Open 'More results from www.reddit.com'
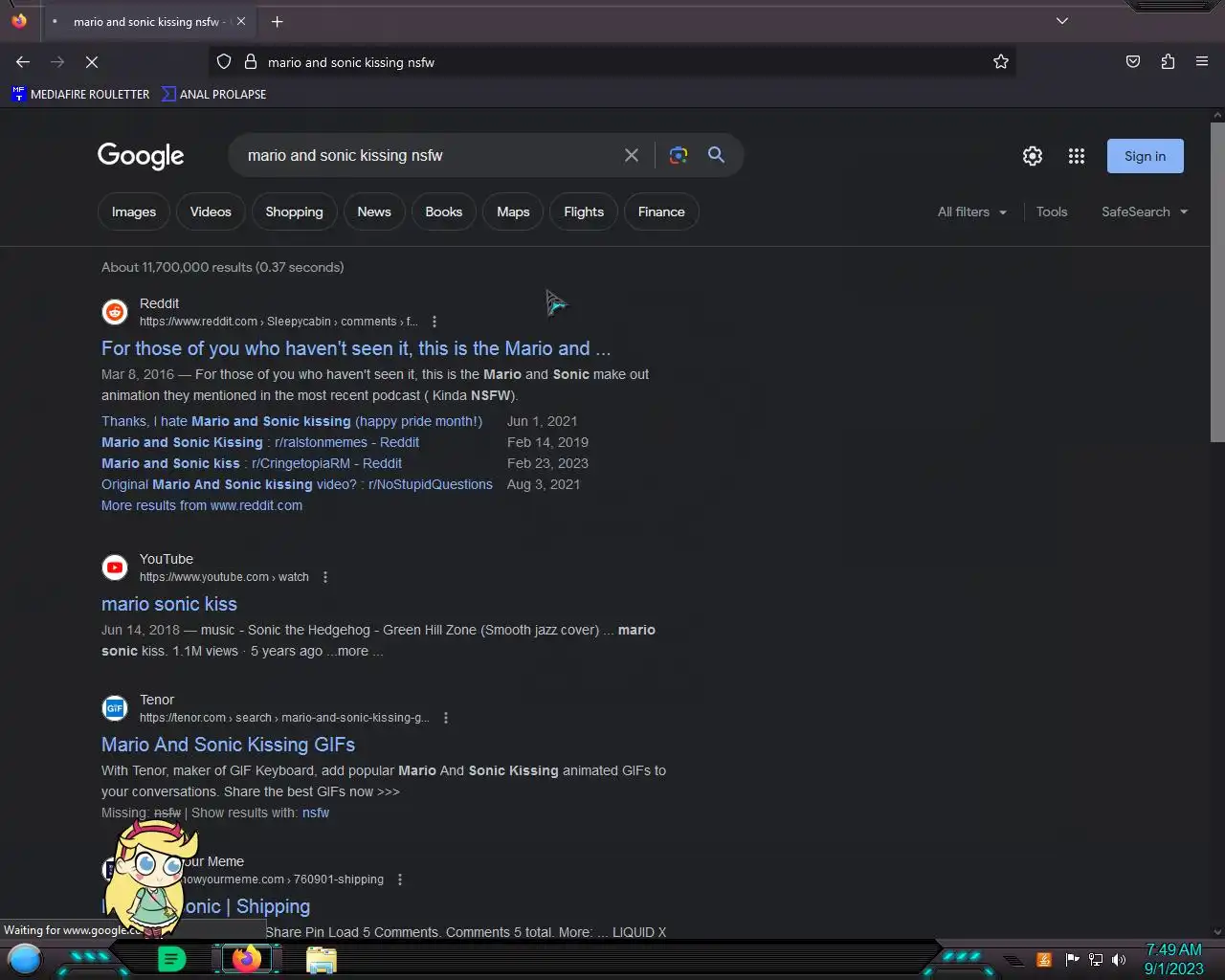The height and width of the screenshot is (980, 1225). point(202,505)
